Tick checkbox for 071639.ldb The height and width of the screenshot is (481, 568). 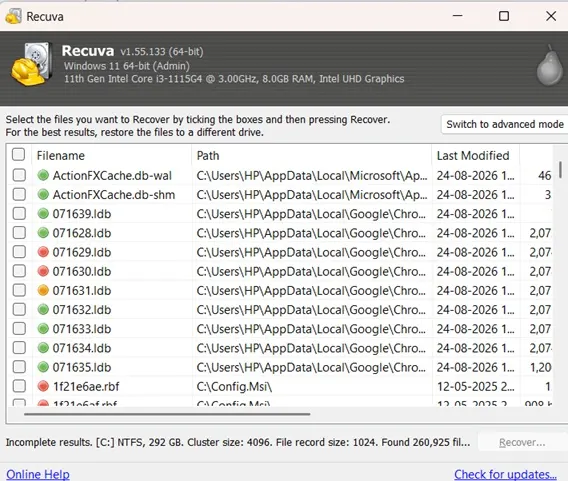[19, 214]
